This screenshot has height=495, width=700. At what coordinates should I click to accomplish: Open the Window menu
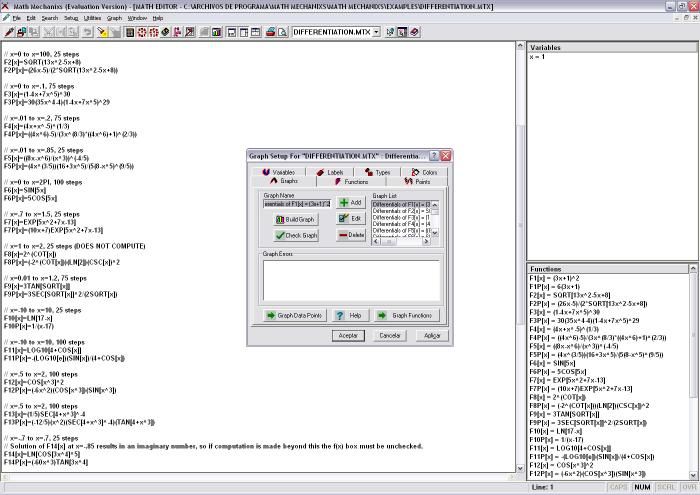(137, 18)
